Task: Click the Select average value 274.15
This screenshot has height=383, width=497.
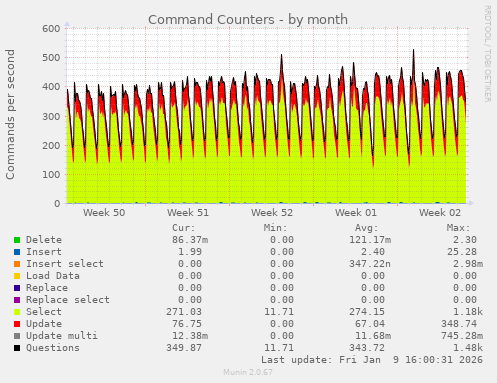Action: point(367,312)
